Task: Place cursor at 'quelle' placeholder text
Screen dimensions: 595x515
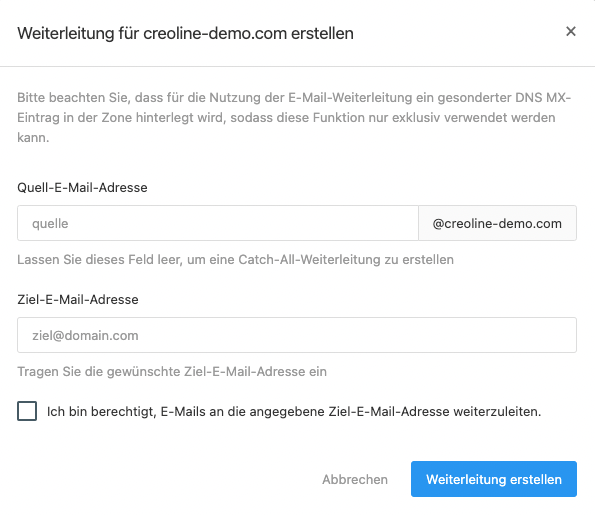Action: click(50, 224)
